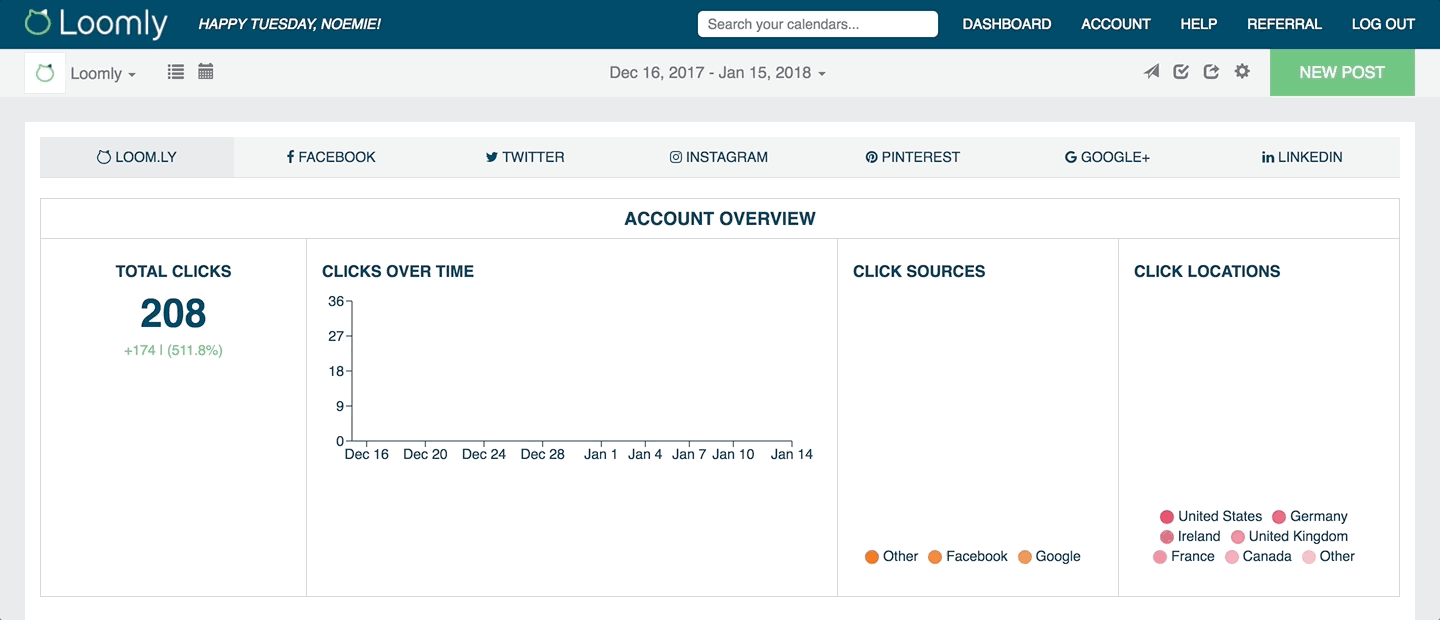
Task: Select the Germany pink legend swatch
Action: (x=1279, y=516)
